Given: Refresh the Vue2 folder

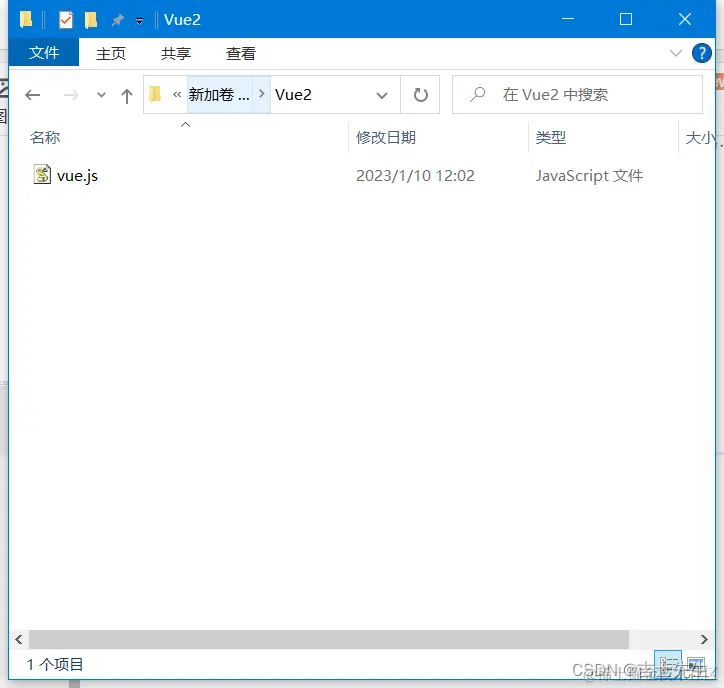Looking at the screenshot, I should pos(420,95).
